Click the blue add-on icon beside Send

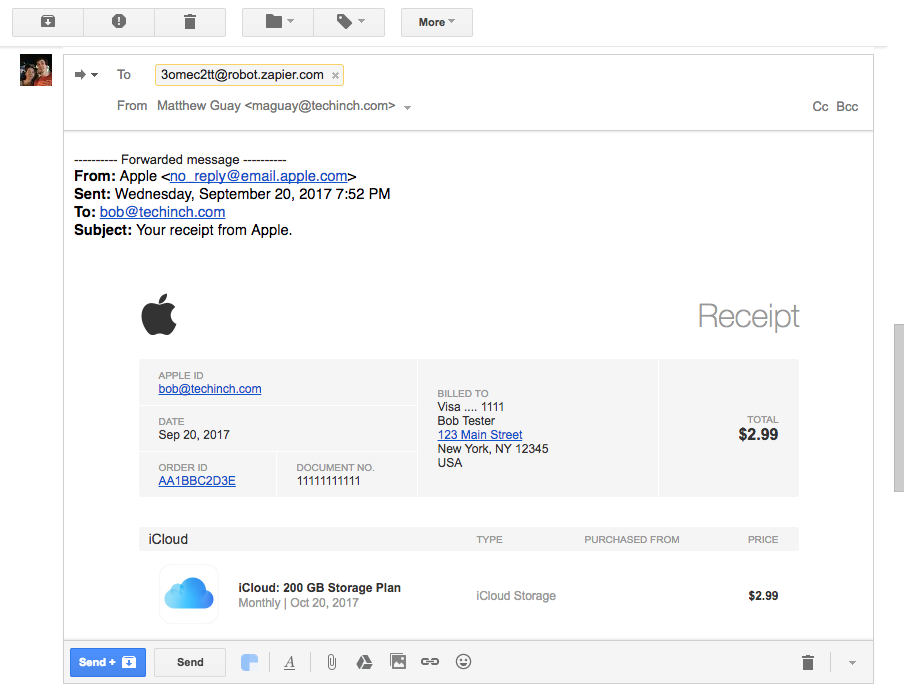pos(249,662)
